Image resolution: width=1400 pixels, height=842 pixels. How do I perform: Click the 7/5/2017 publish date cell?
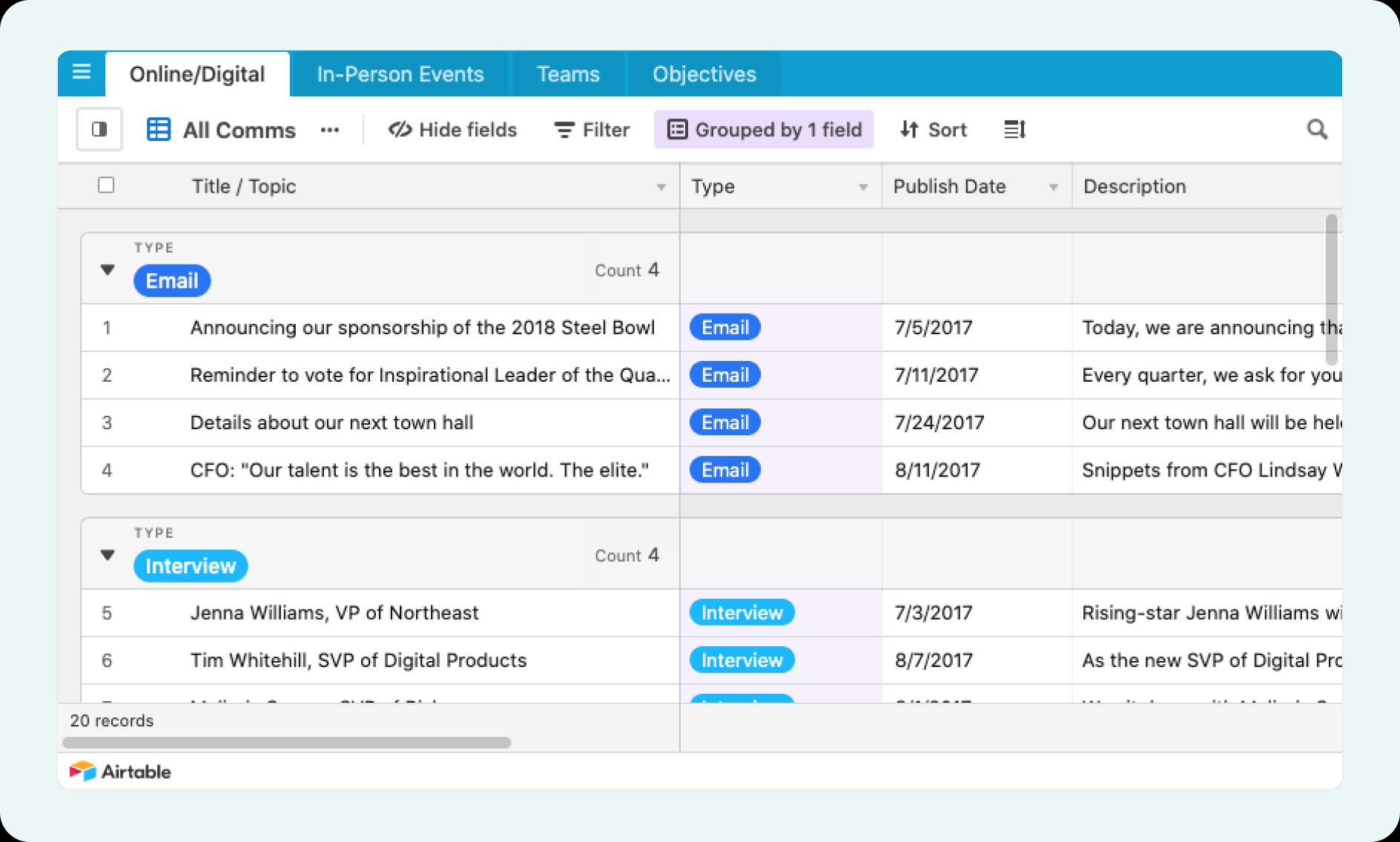point(977,328)
